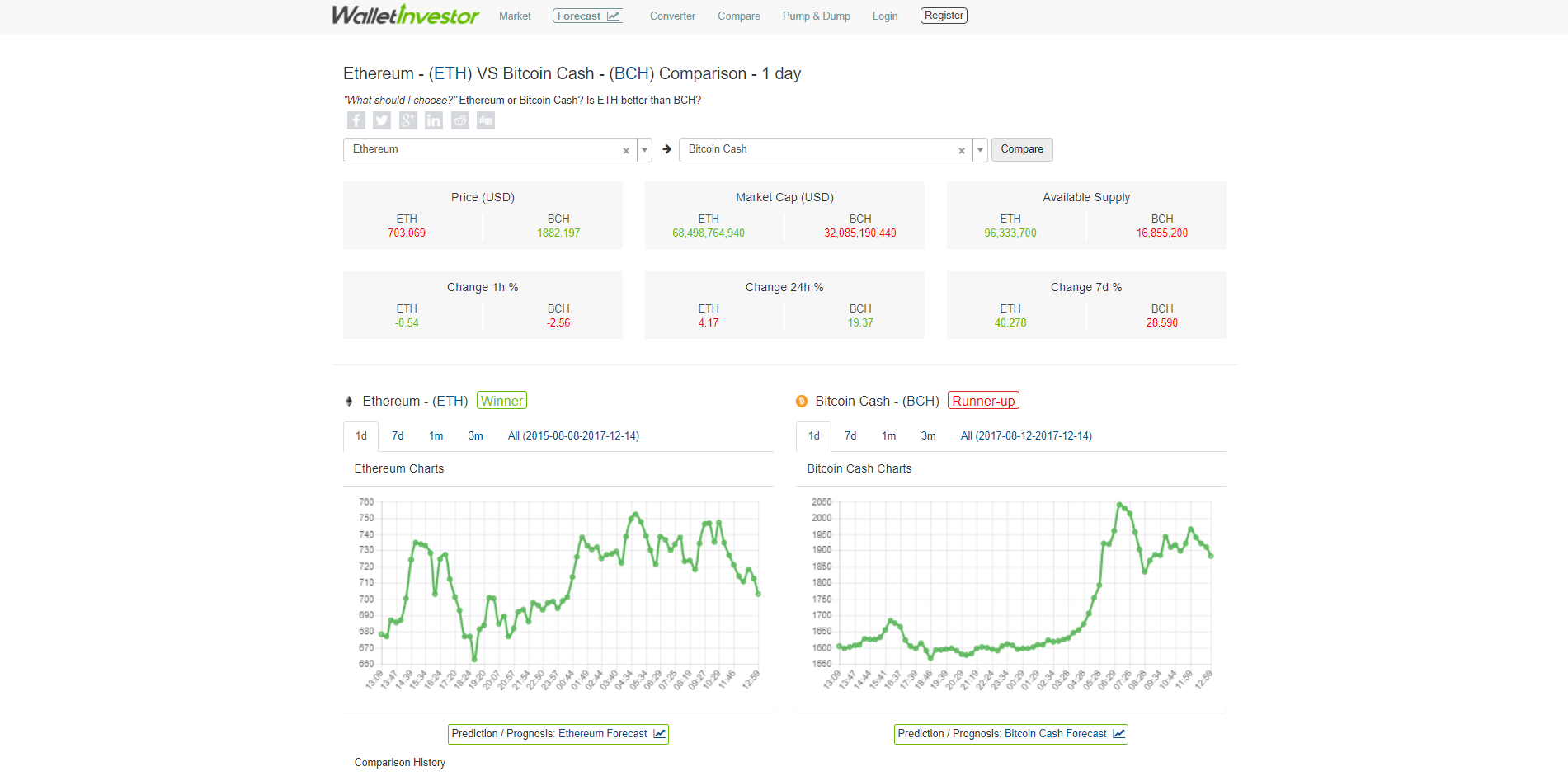Share the comparison on Twitter
The height and width of the screenshot is (776, 1568).
pos(382,120)
